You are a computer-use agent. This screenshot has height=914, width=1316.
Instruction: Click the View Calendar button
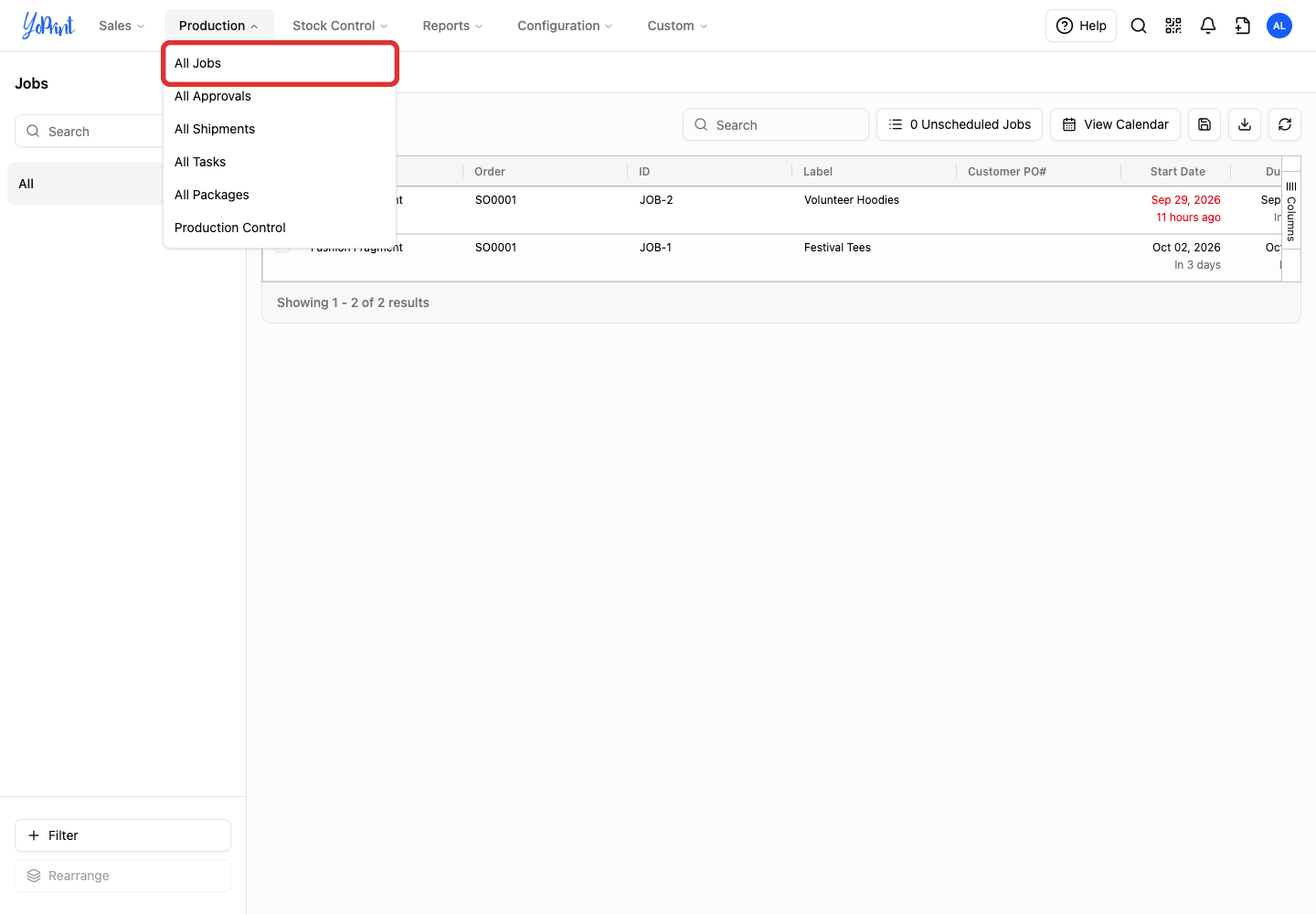point(1115,124)
